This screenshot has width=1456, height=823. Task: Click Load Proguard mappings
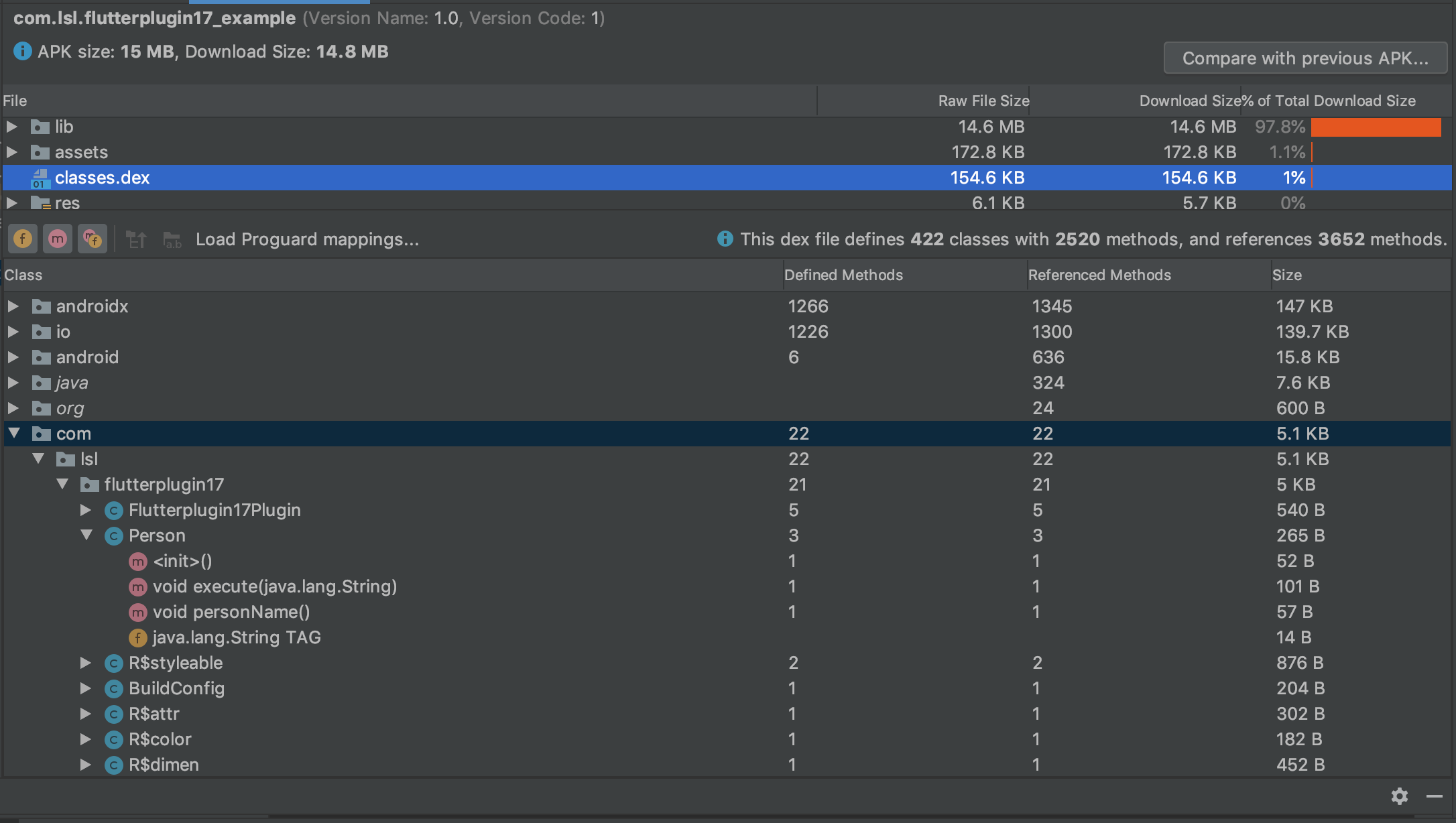307,239
